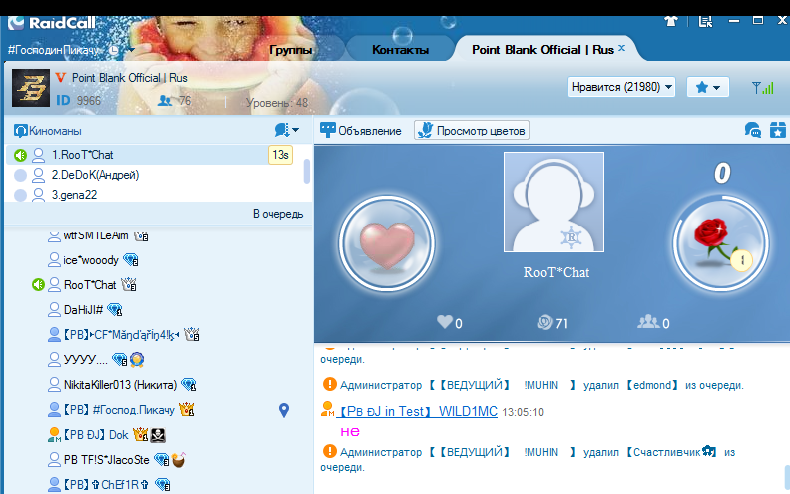Toggle the status circle next to 3.gena22
790x494 pixels.
click(20, 195)
